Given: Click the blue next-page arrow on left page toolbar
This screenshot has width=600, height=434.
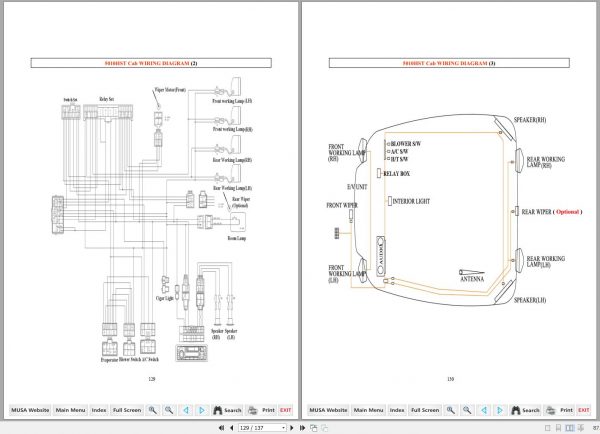Looking at the screenshot, I should (x=202, y=410).
